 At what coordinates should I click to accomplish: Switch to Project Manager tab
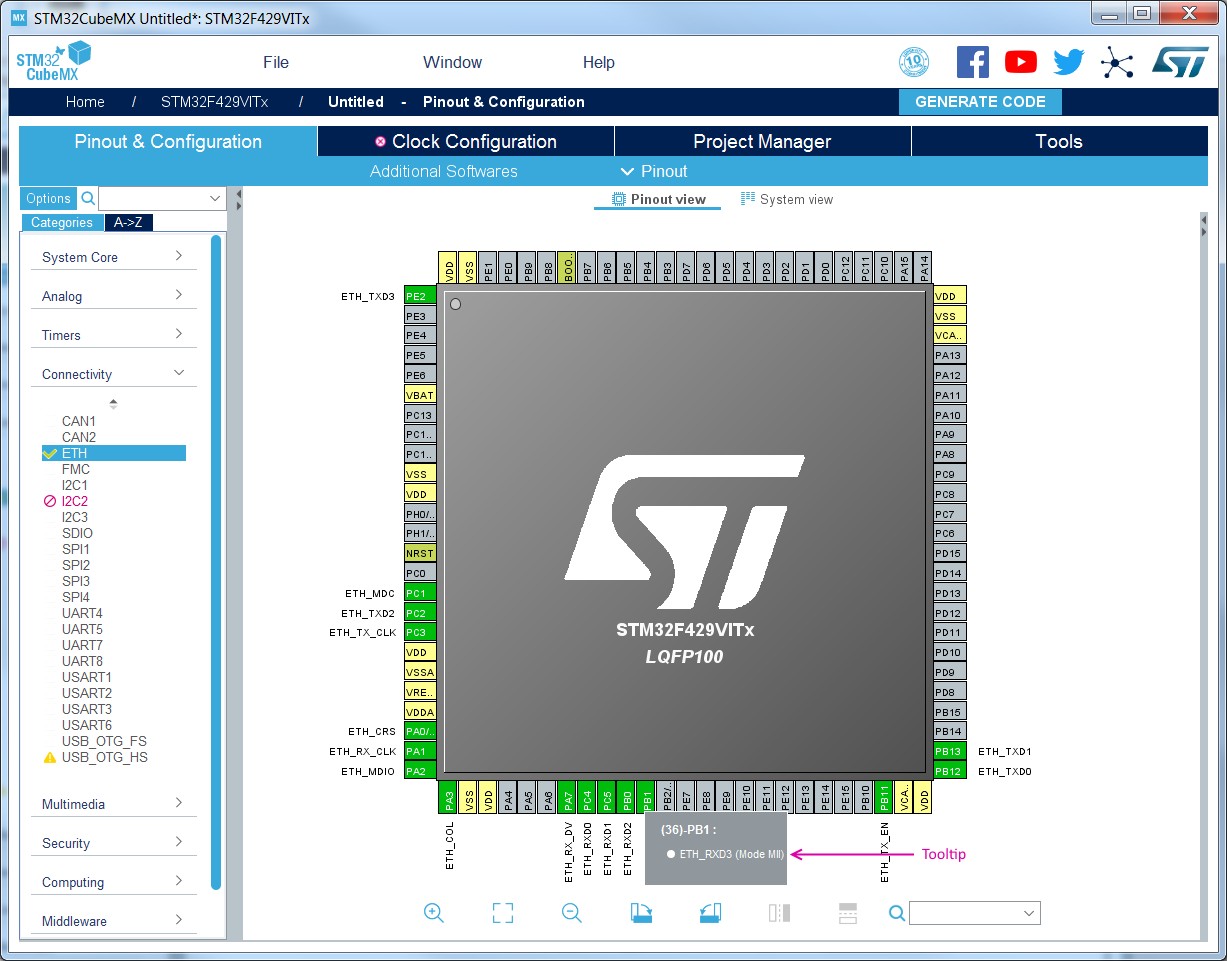coord(762,141)
